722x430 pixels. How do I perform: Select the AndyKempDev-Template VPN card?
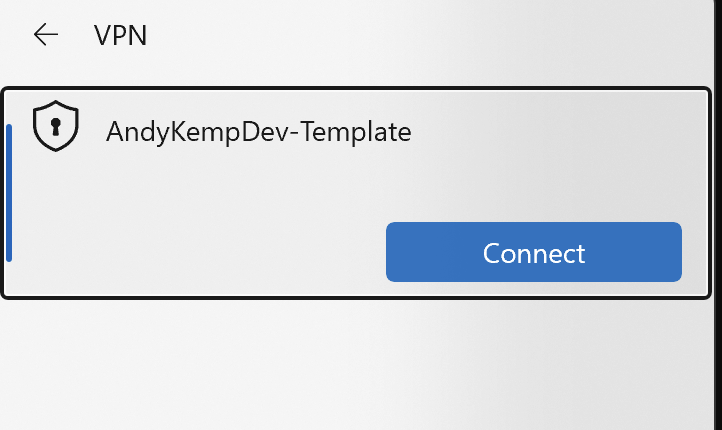coord(356,193)
